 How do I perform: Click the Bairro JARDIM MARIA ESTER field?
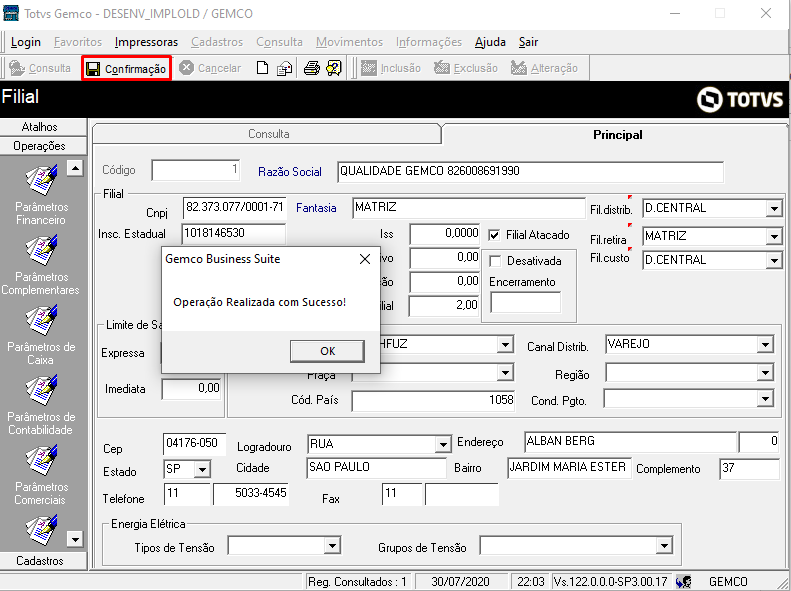569,468
